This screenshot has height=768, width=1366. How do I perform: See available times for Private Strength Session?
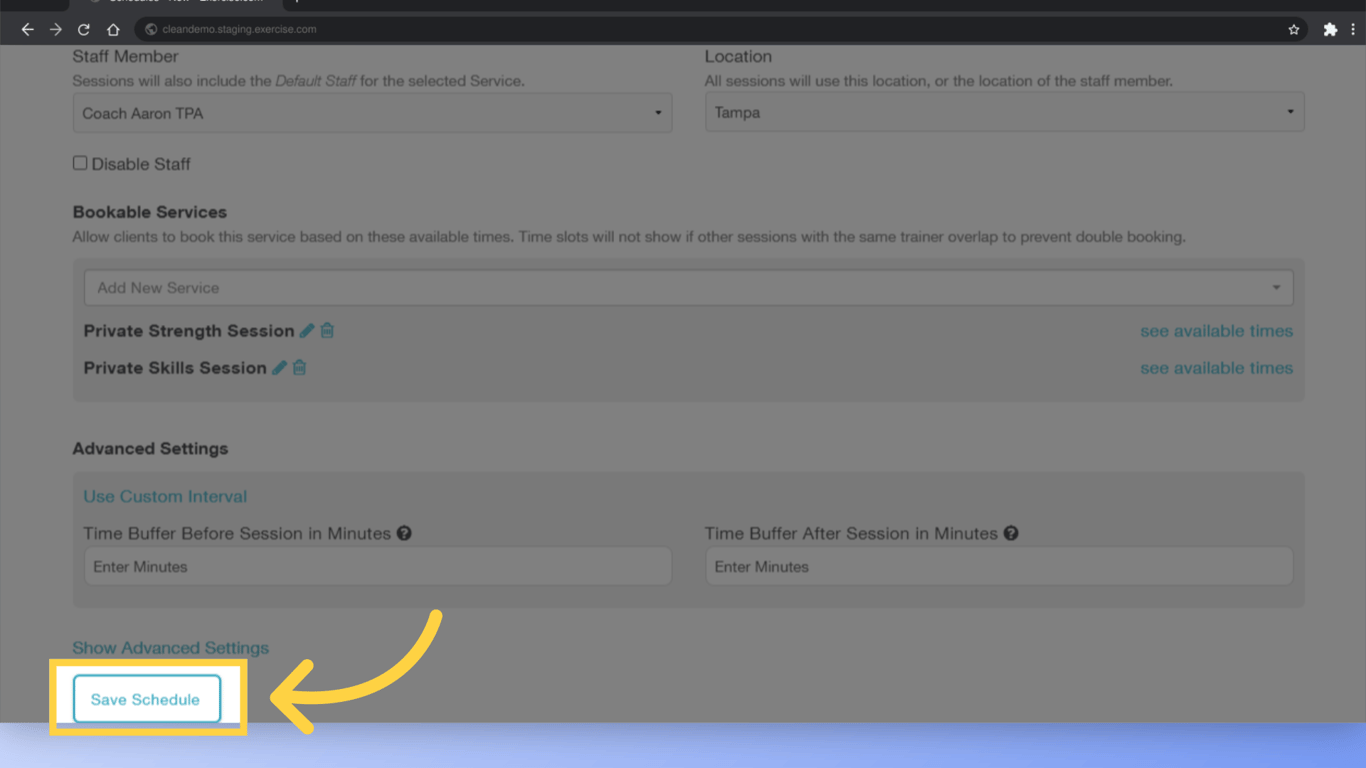pos(1216,330)
